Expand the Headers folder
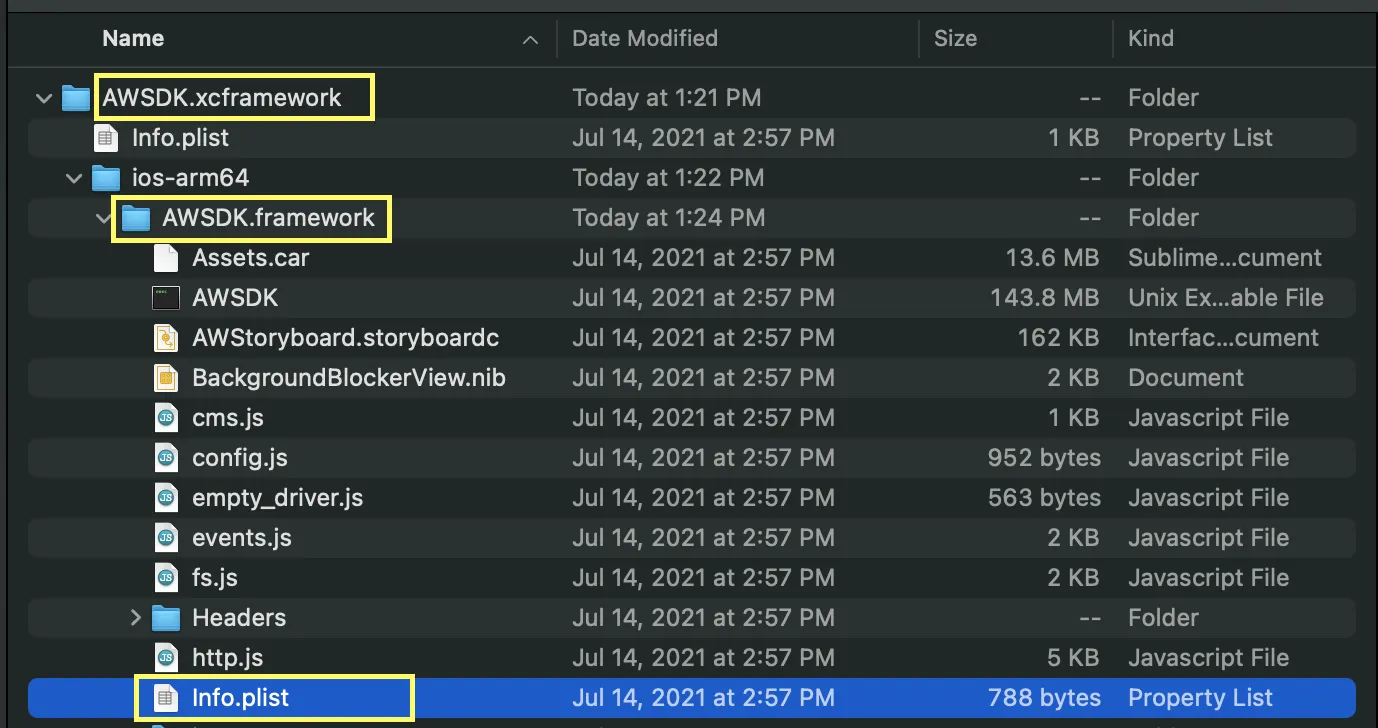 pyautogui.click(x=135, y=618)
